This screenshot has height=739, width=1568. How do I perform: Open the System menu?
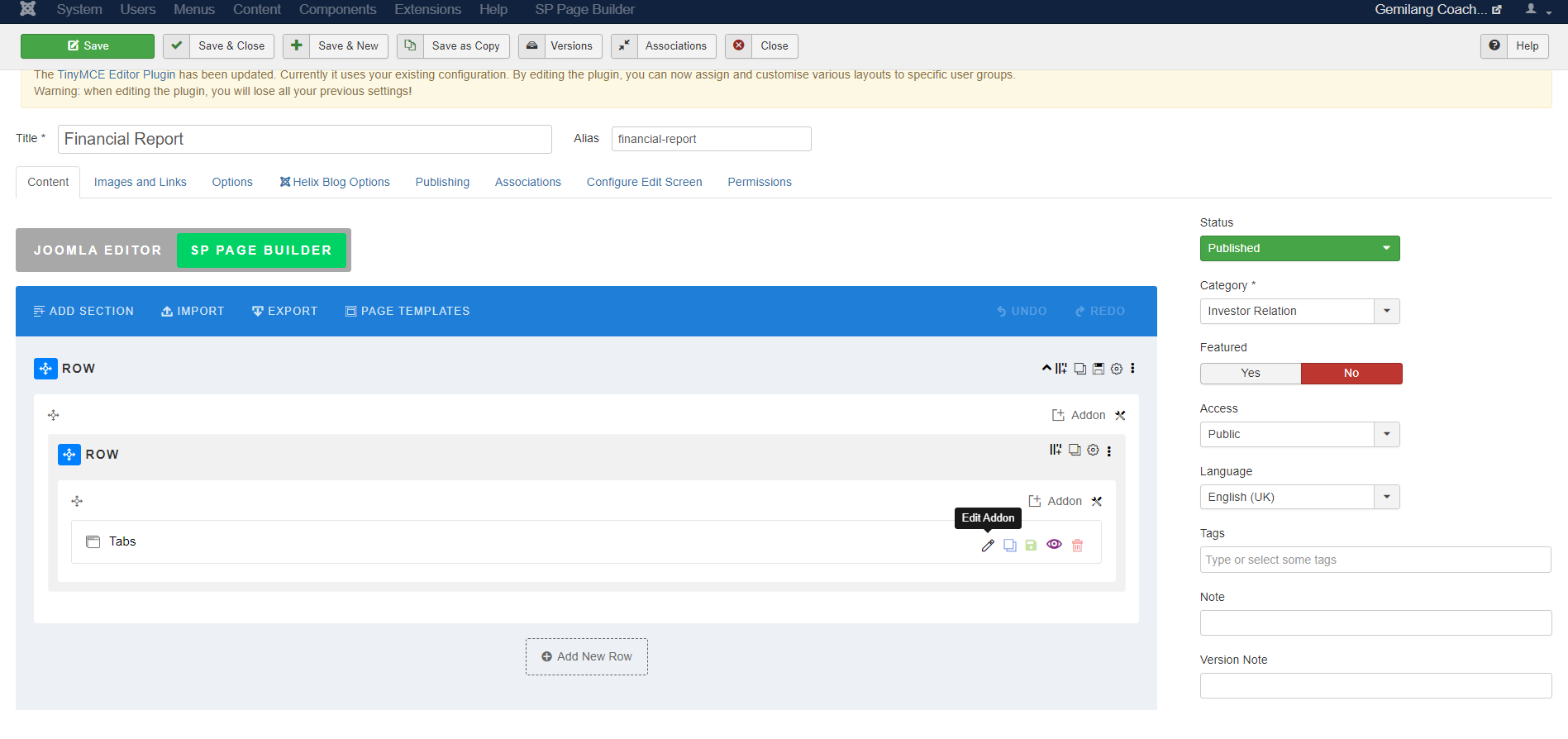79,9
